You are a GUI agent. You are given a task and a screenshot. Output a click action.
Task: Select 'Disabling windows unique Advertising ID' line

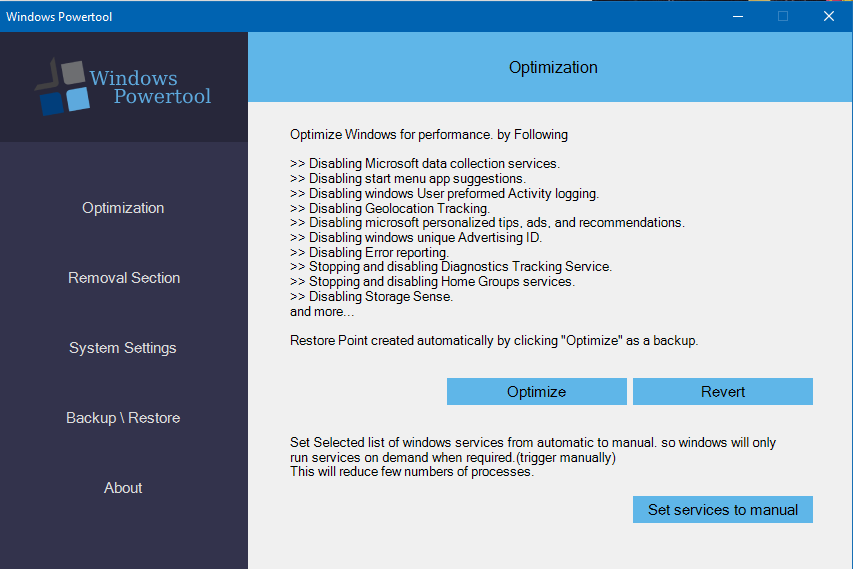coord(416,238)
